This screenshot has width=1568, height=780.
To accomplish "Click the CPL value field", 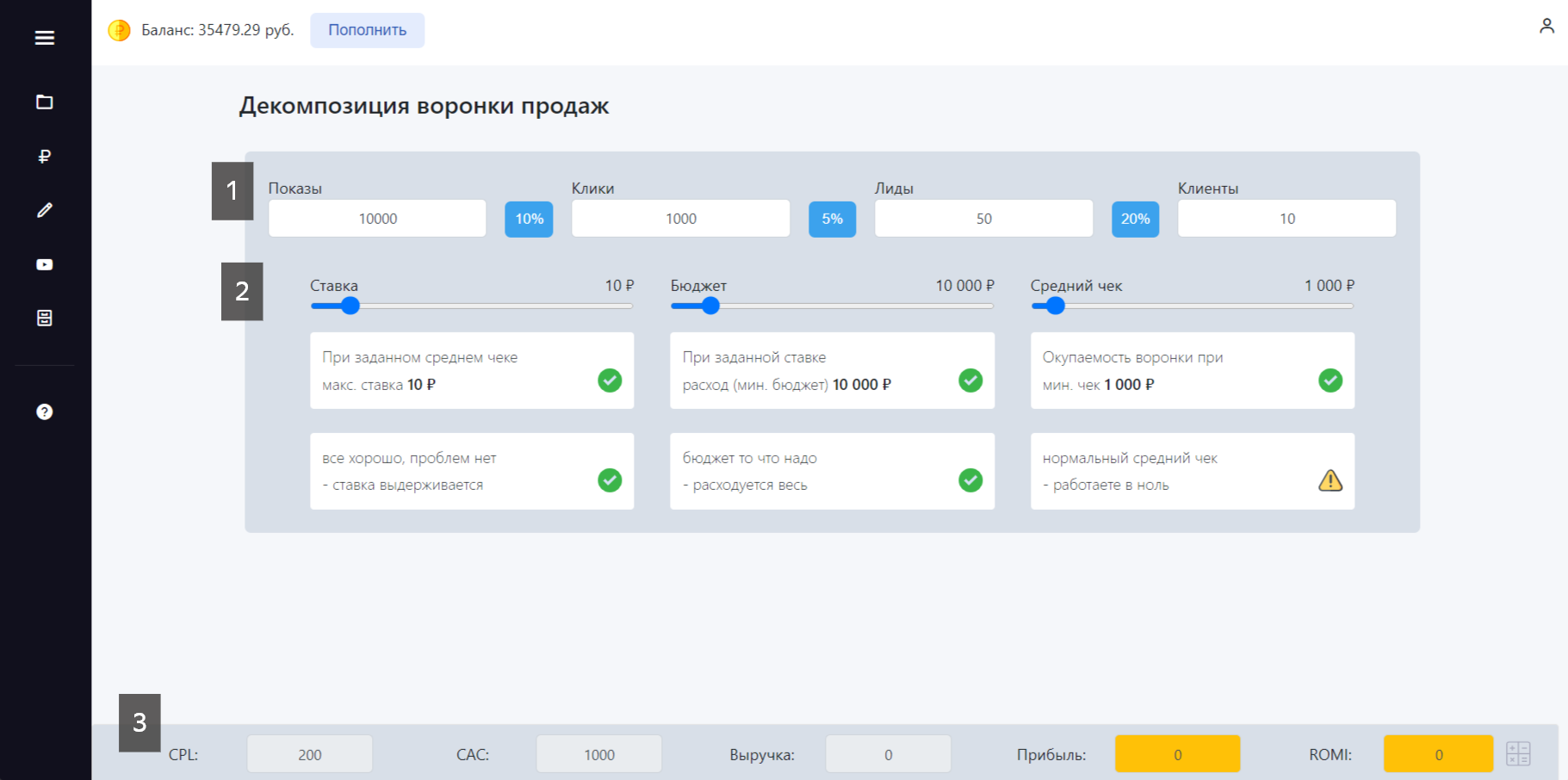I will [x=310, y=754].
